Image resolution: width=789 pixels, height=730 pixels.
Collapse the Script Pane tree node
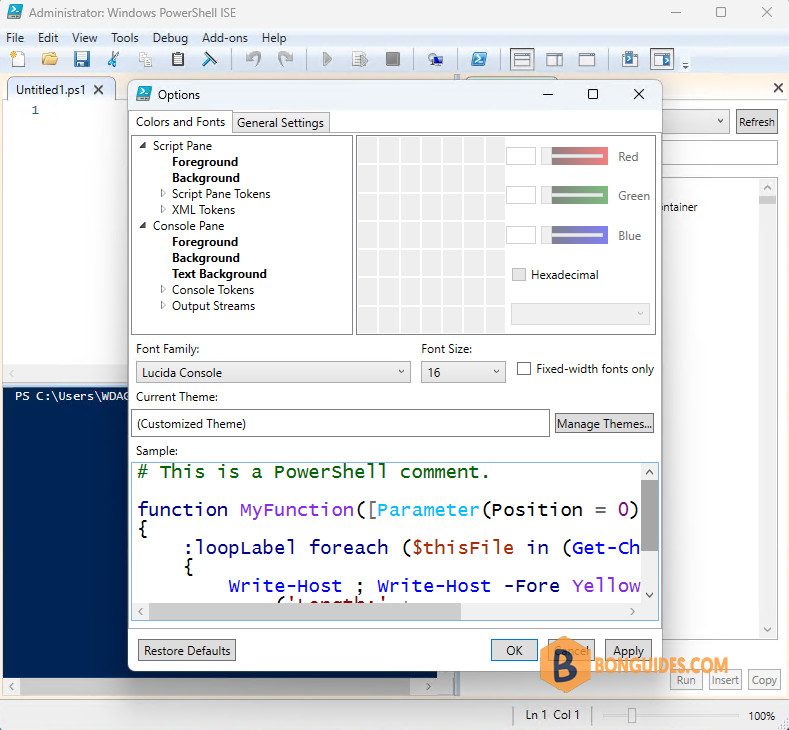[143, 145]
